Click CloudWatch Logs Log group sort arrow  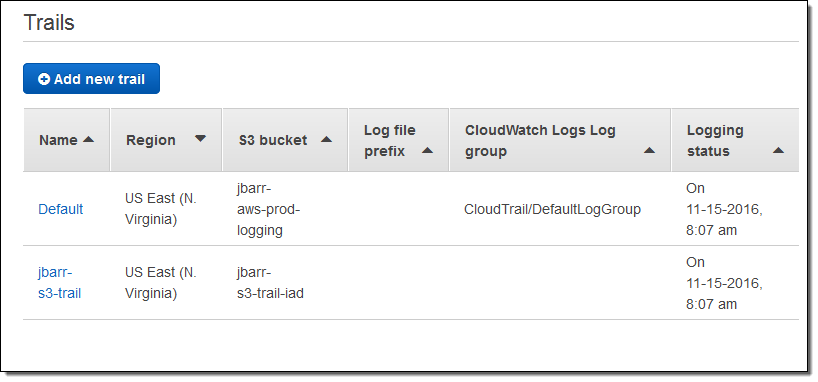point(649,151)
